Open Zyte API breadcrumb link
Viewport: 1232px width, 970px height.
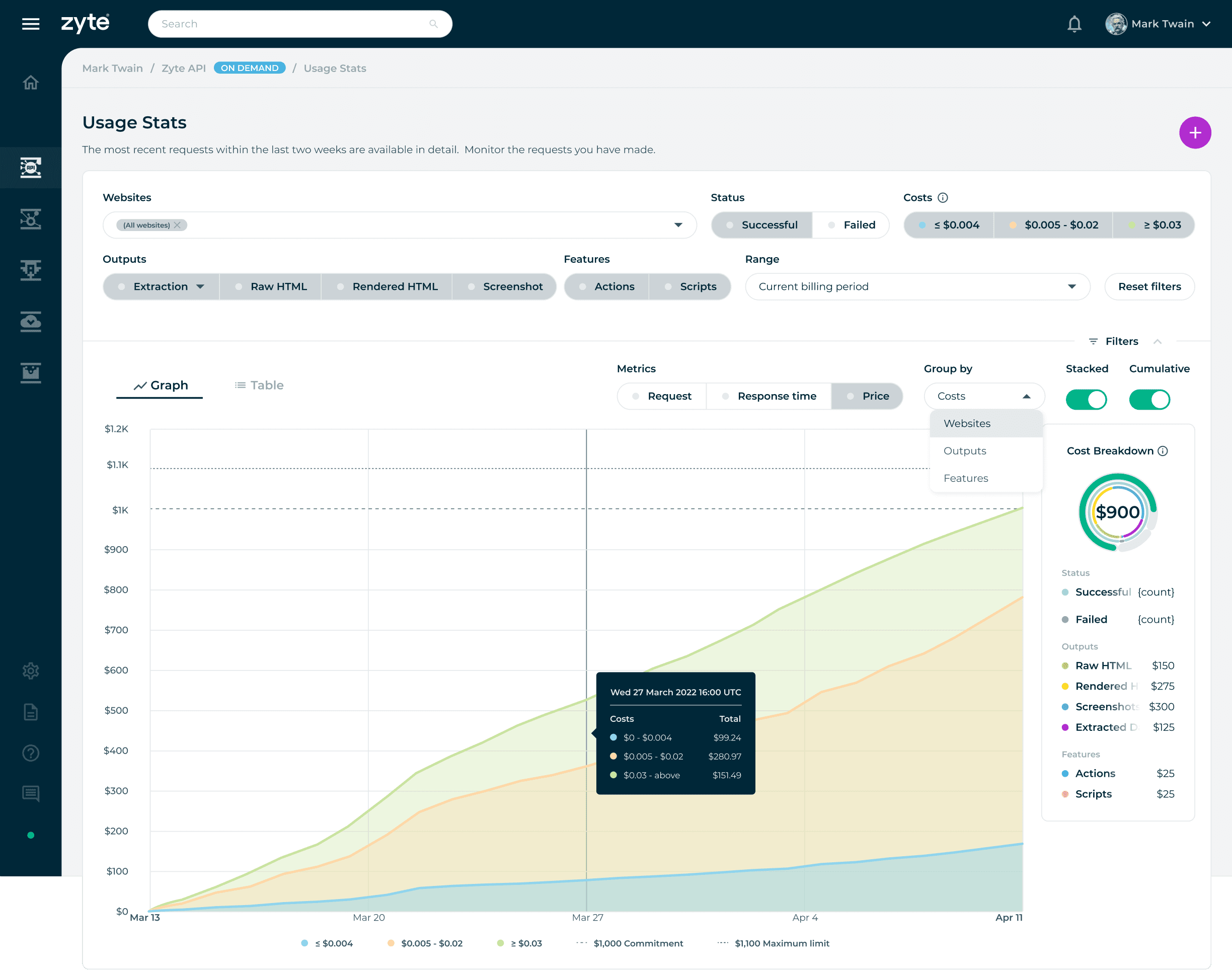(183, 68)
